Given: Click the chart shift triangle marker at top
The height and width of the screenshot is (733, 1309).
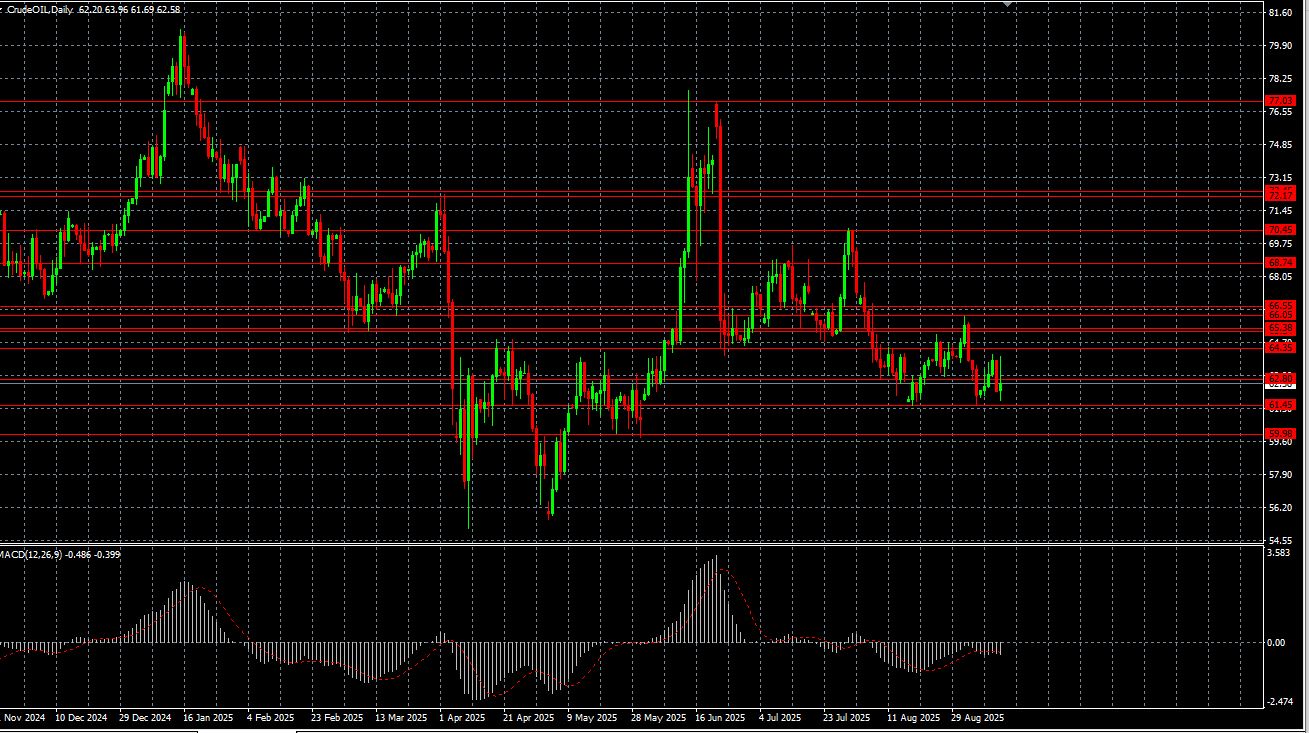Looking at the screenshot, I should pyautogui.click(x=1010, y=5).
